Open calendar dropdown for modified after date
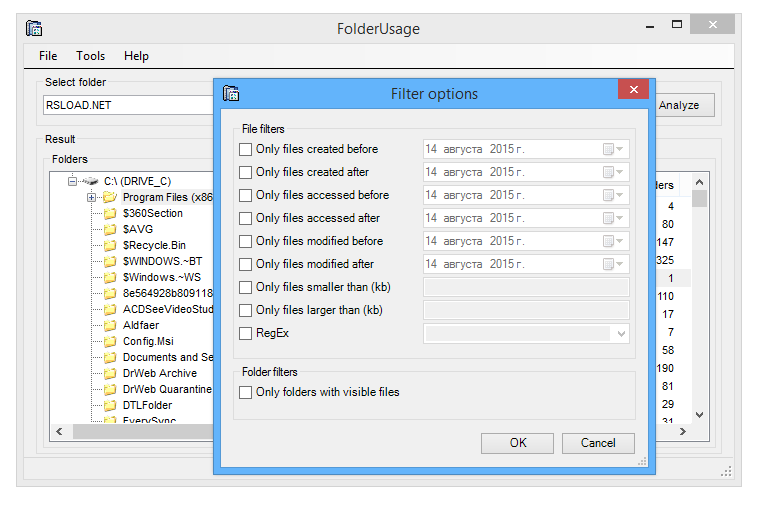 click(x=613, y=264)
